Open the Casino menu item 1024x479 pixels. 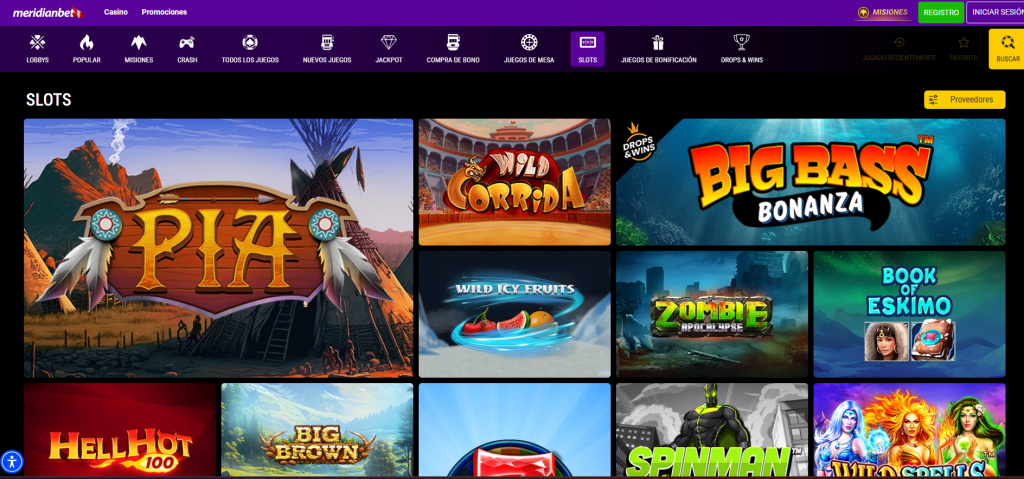click(116, 12)
